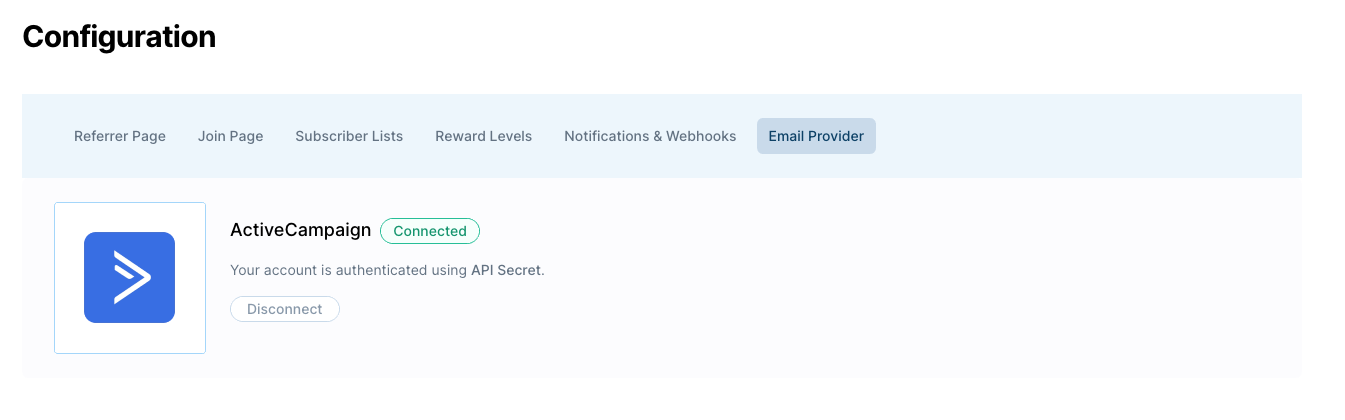Disconnect the ActiveCampaign integration
Image resolution: width=1345 pixels, height=420 pixels.
[x=285, y=309]
